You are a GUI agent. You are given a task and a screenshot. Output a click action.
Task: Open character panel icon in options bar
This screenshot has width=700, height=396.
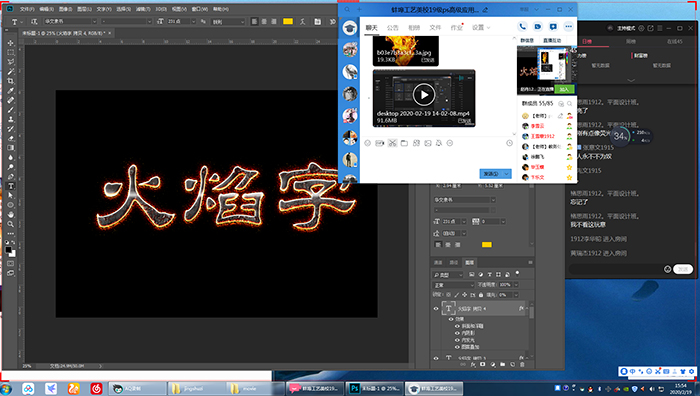pyautogui.click(x=317, y=21)
